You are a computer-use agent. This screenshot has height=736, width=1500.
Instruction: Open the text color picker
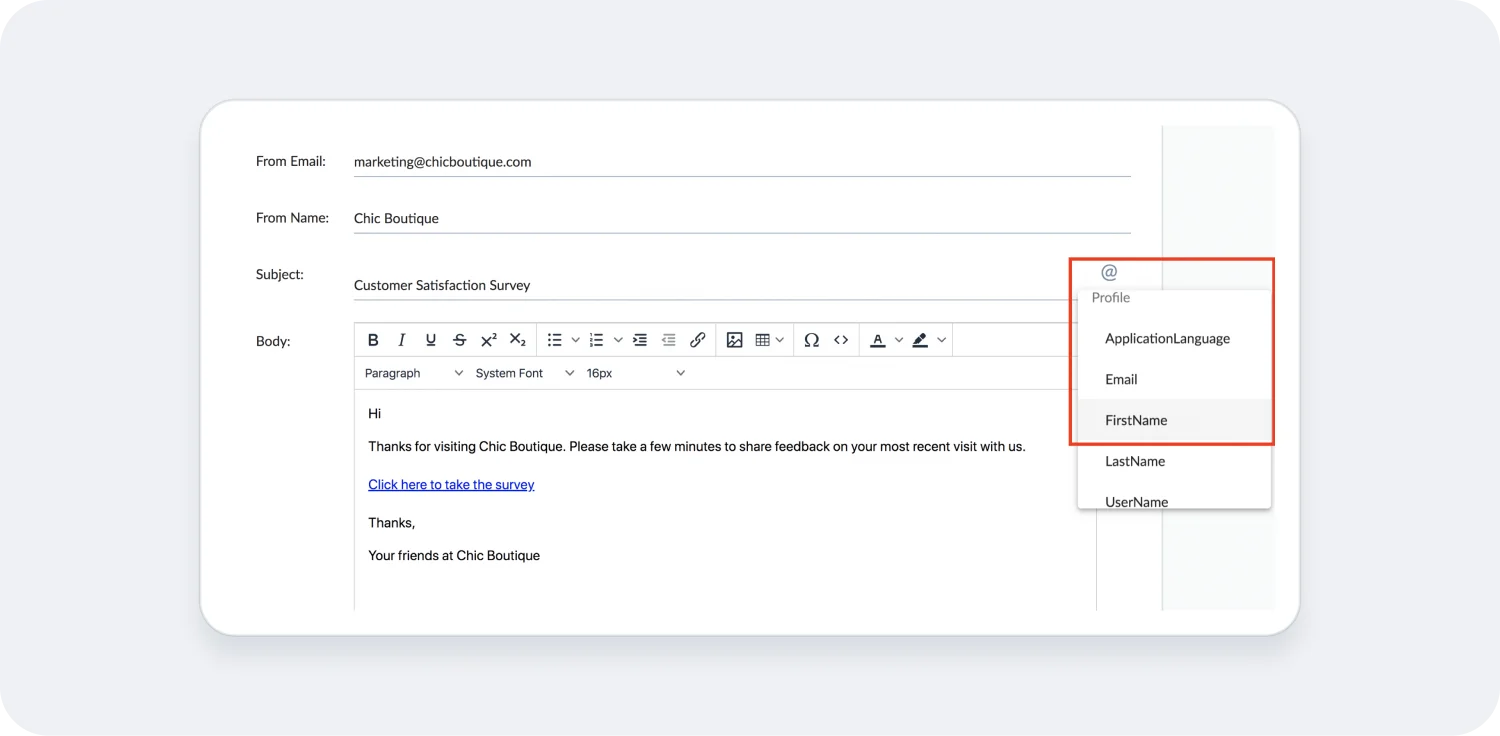tap(879, 339)
